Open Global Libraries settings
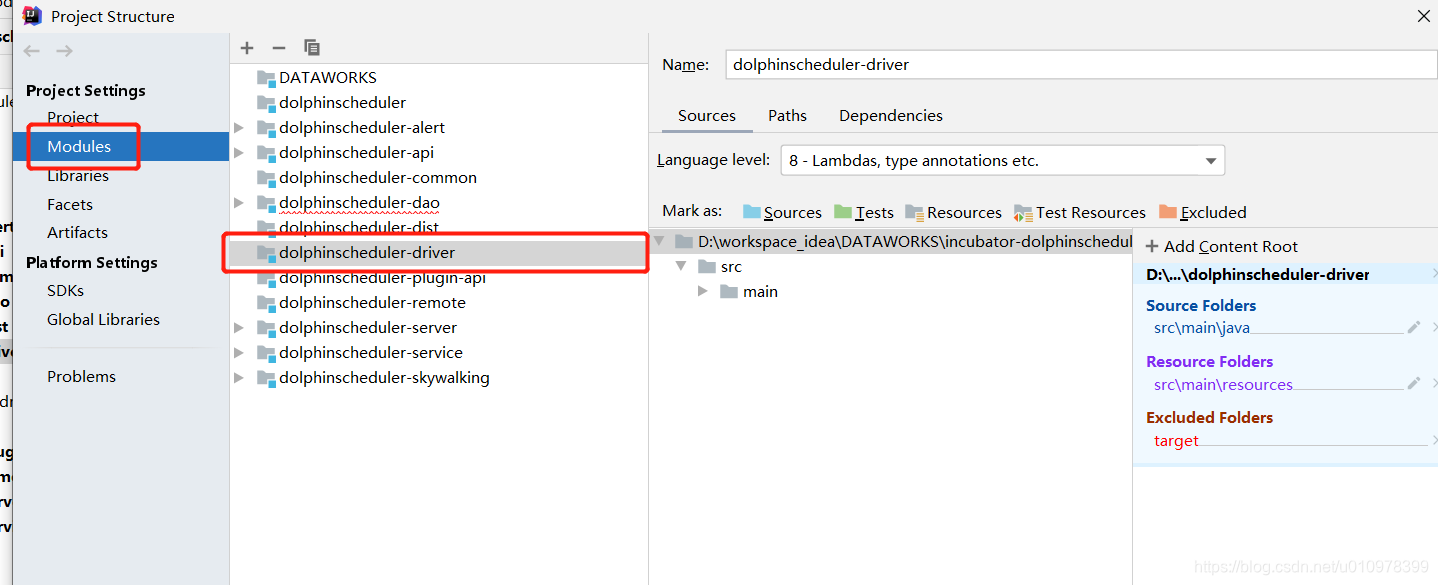 point(103,320)
